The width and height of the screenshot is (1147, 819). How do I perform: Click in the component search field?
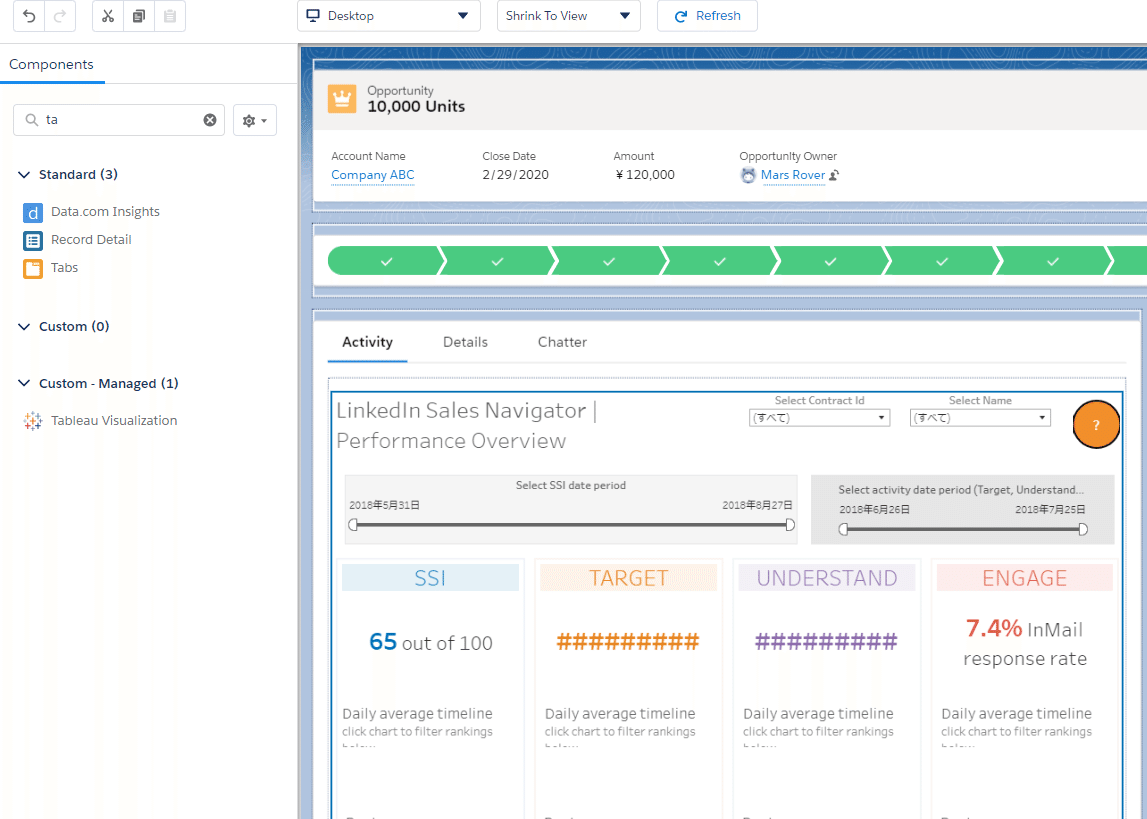pos(121,120)
